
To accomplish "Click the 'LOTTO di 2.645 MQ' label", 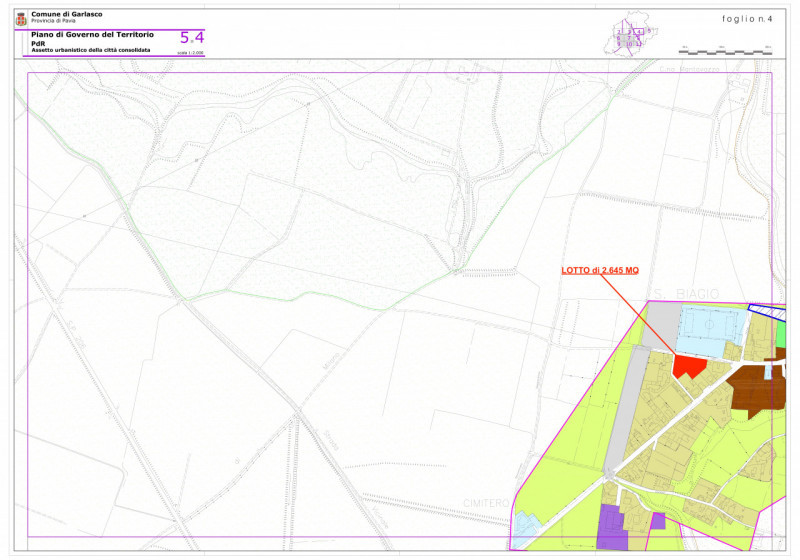I will point(599,271).
